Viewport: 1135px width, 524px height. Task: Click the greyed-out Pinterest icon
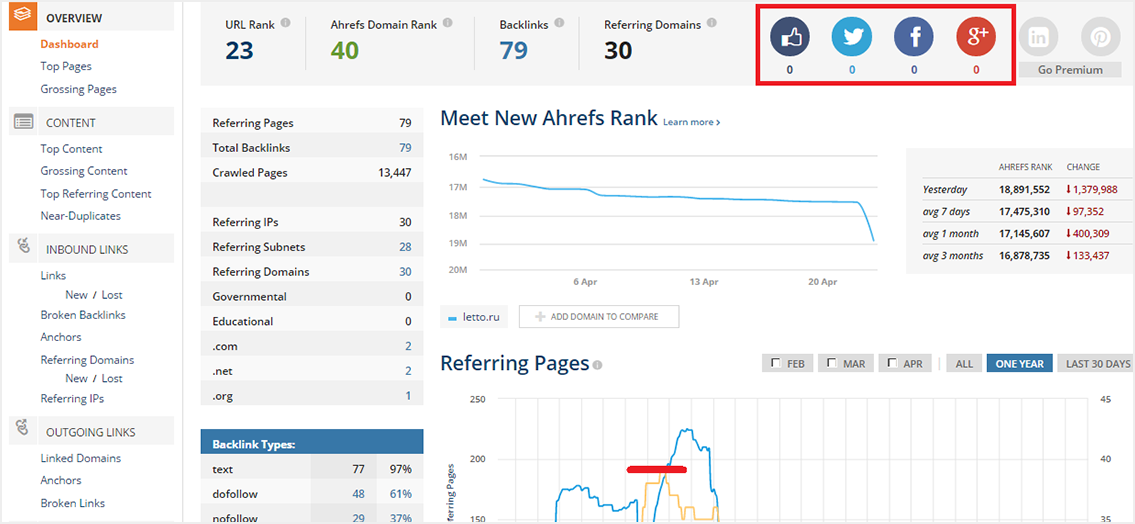click(x=1100, y=38)
